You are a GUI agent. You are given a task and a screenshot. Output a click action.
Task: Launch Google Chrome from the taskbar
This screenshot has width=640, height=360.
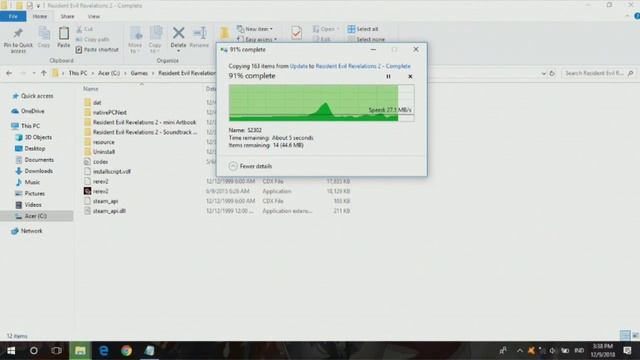pyautogui.click(x=127, y=351)
